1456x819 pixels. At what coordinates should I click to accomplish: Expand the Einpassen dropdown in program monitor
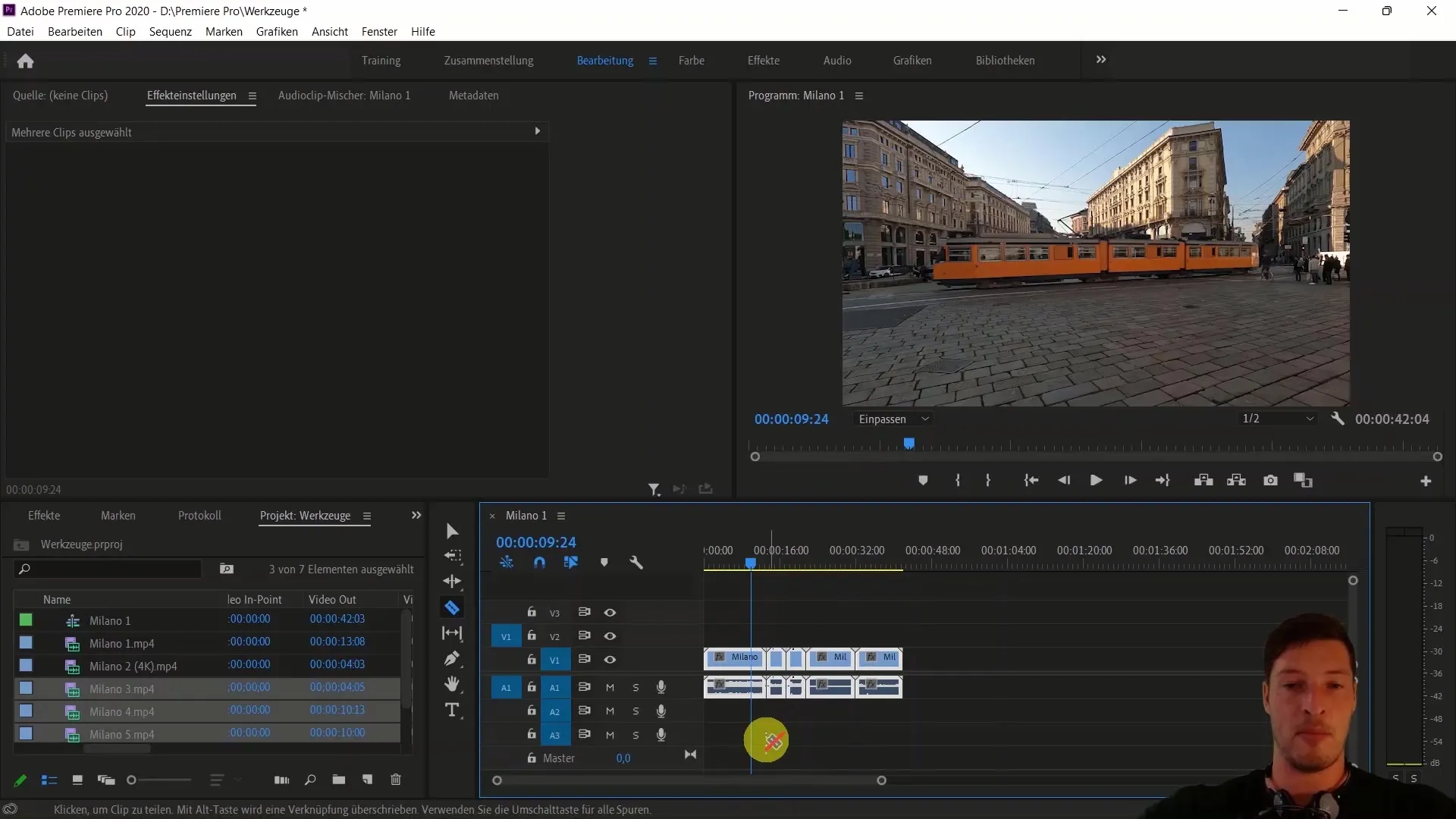893,419
